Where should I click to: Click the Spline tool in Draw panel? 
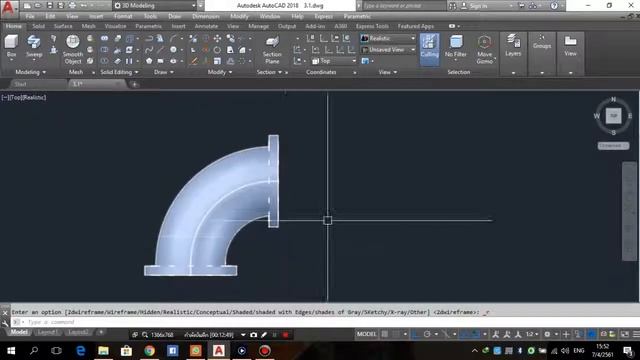[x=149, y=50]
